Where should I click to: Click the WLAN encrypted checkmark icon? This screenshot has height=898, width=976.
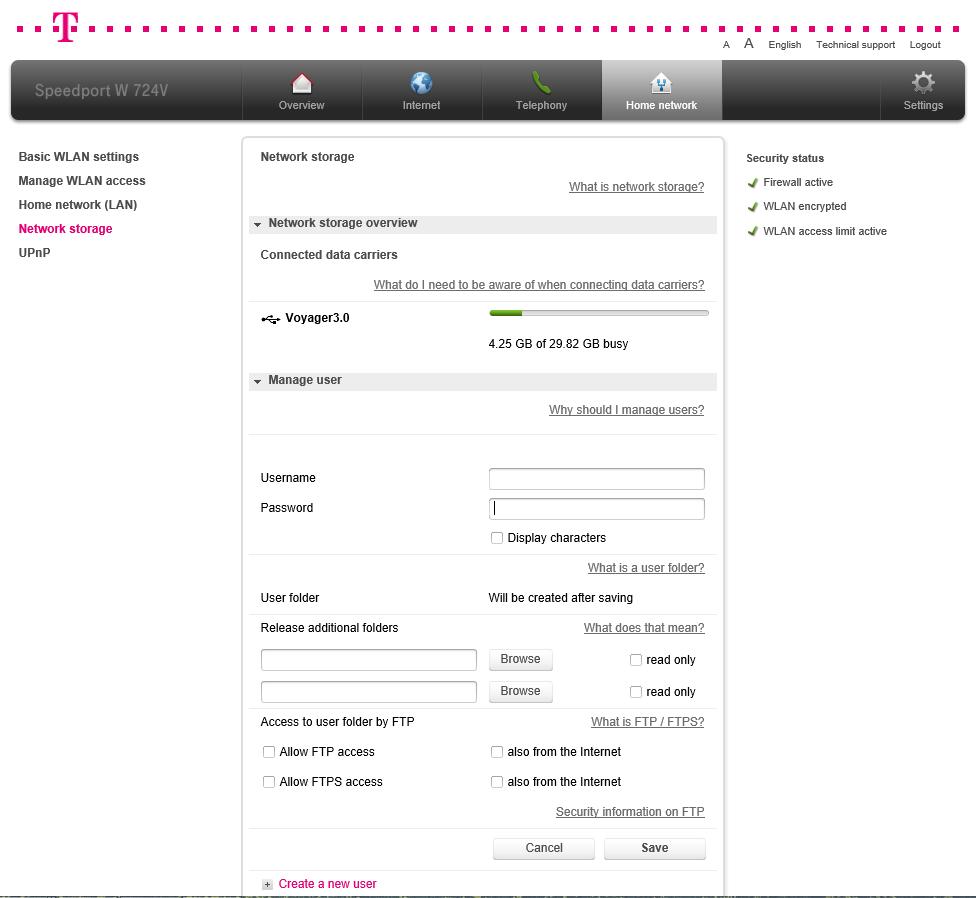pos(753,207)
